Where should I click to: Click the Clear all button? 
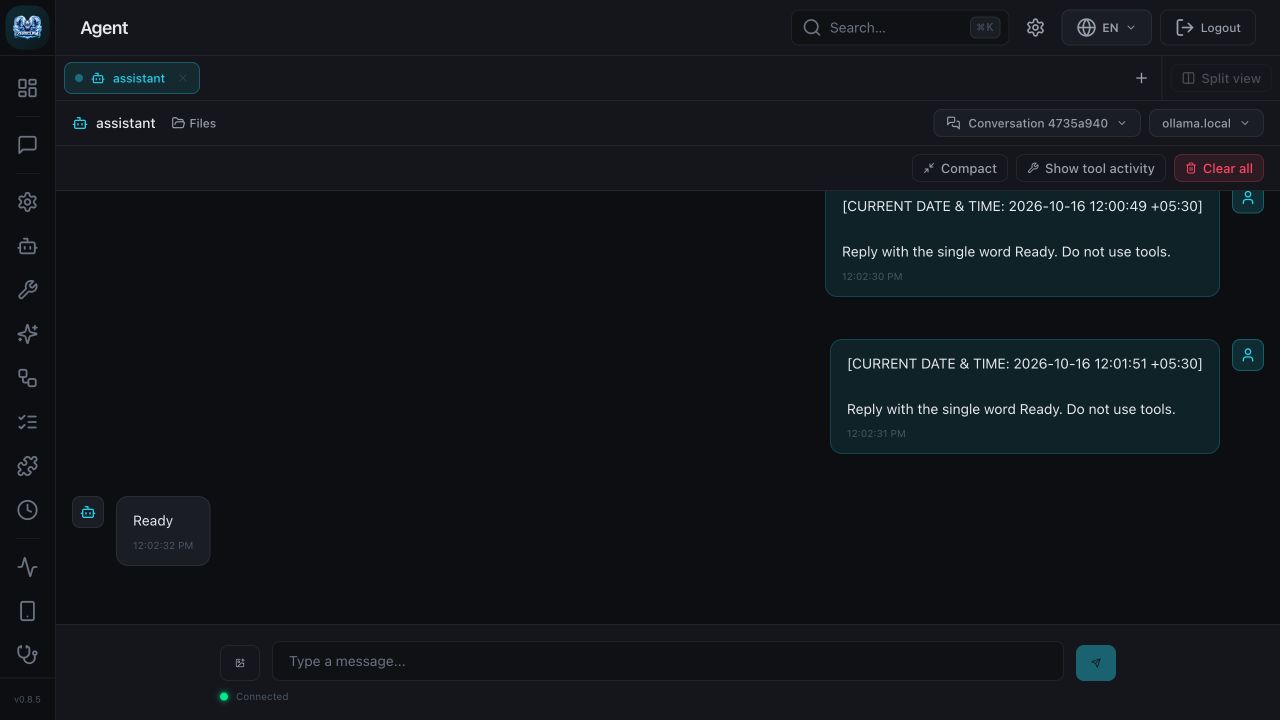point(1219,168)
